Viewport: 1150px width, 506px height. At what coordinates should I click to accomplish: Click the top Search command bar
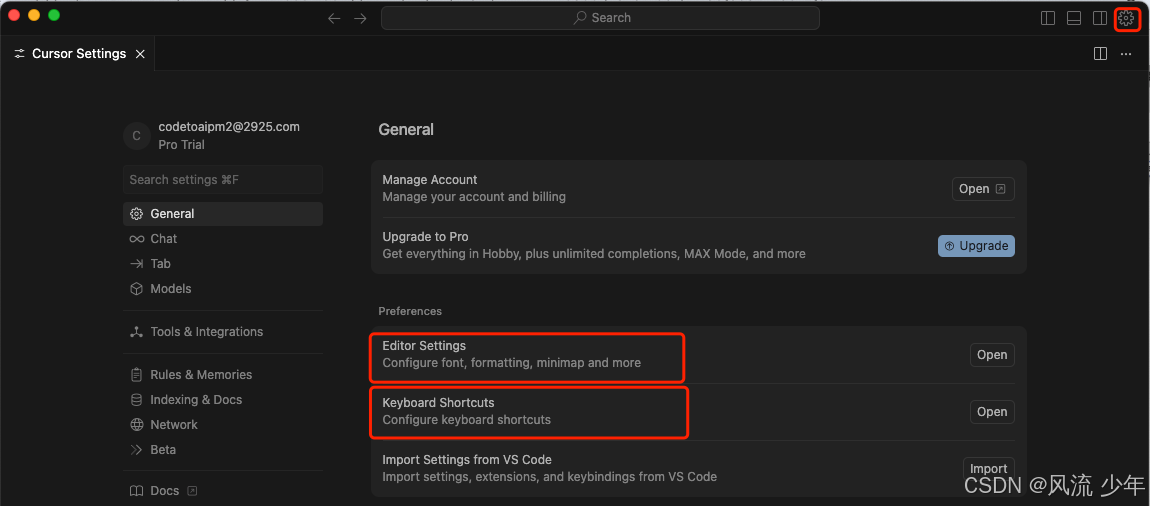[600, 18]
